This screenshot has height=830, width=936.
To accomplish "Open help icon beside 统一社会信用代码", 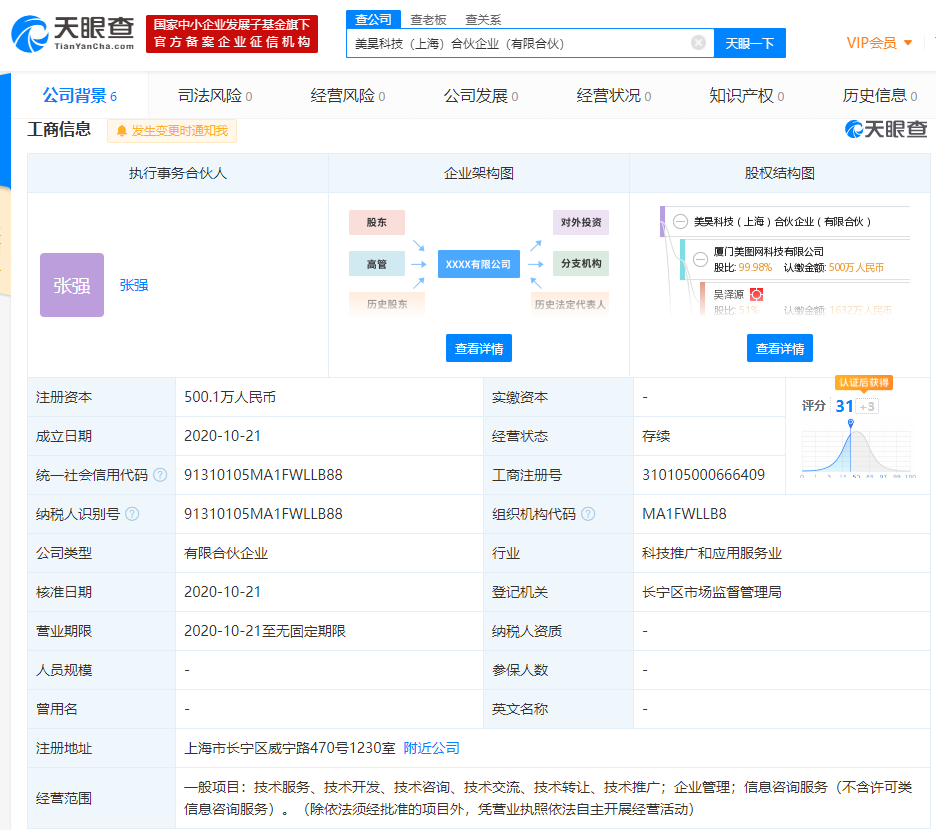I will tap(160, 475).
